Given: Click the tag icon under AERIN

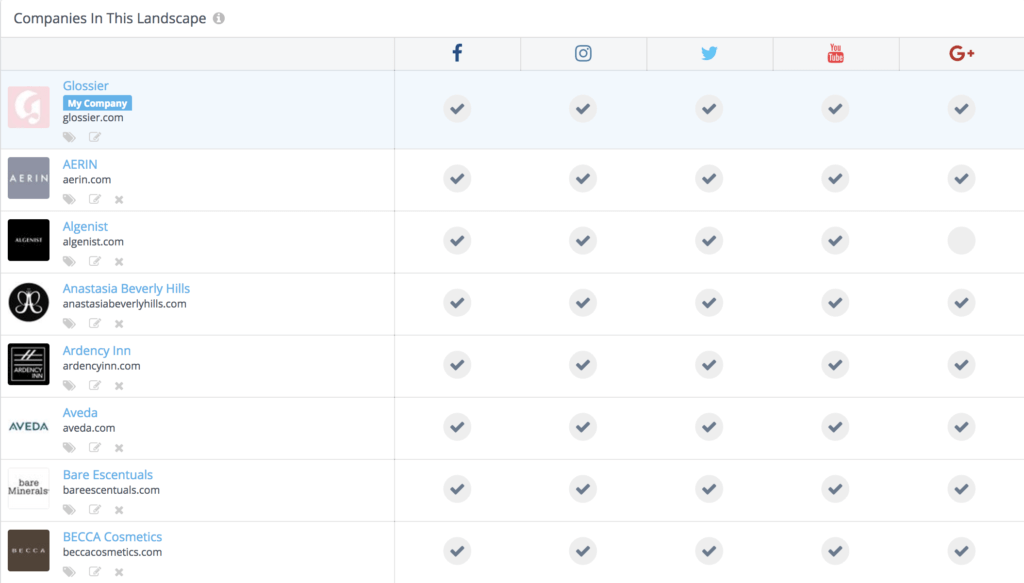Looking at the screenshot, I should click(69, 199).
